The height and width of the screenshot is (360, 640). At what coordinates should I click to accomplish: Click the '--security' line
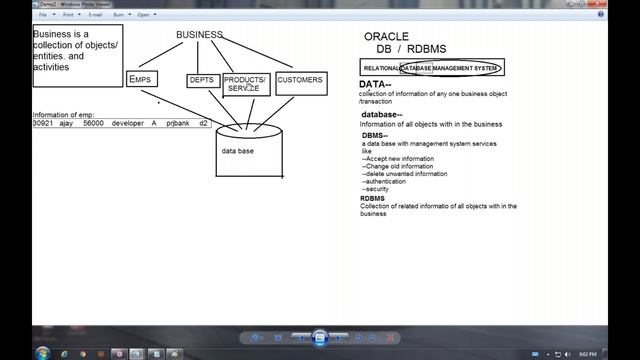pos(375,189)
